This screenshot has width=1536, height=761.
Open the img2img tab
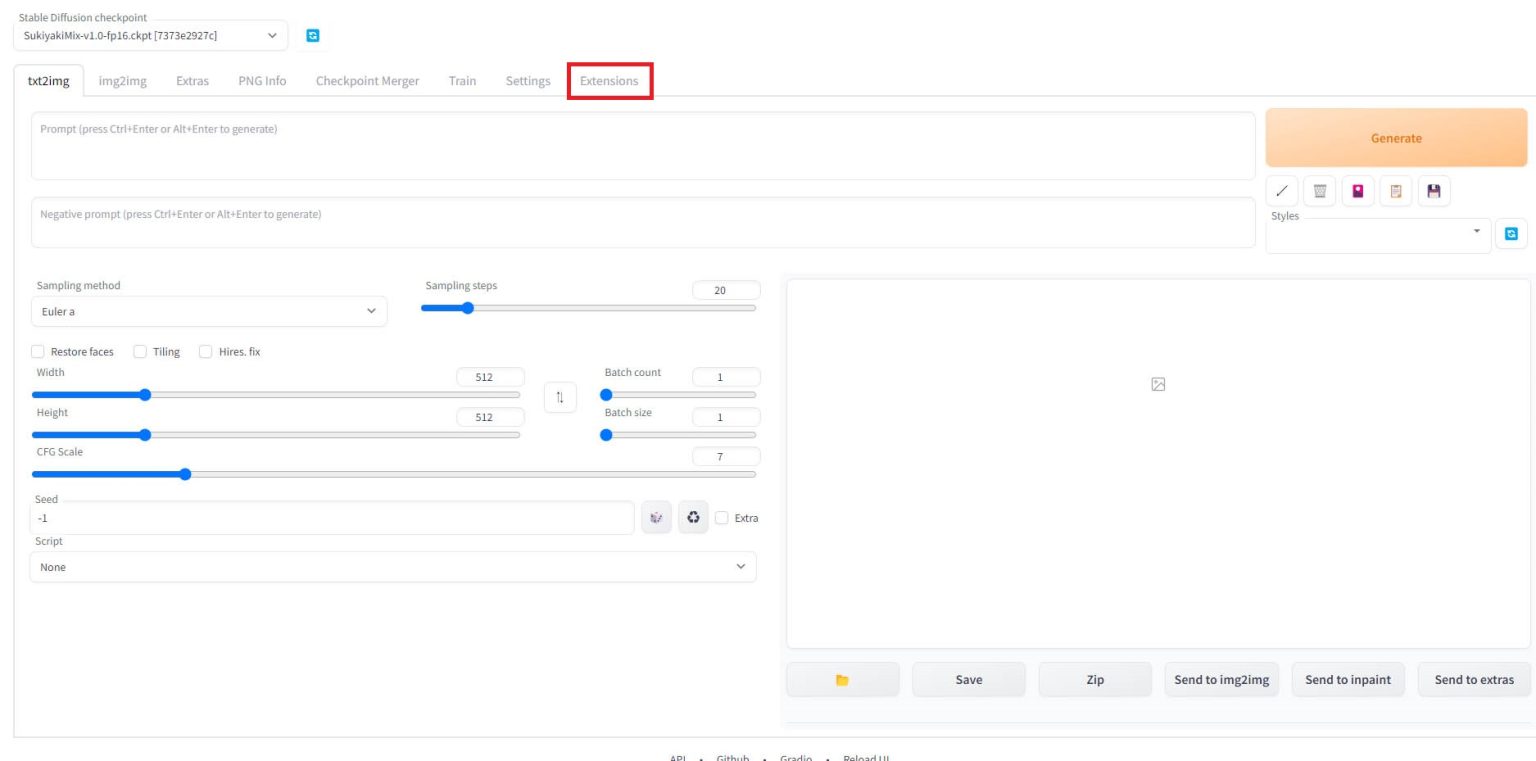coord(123,81)
